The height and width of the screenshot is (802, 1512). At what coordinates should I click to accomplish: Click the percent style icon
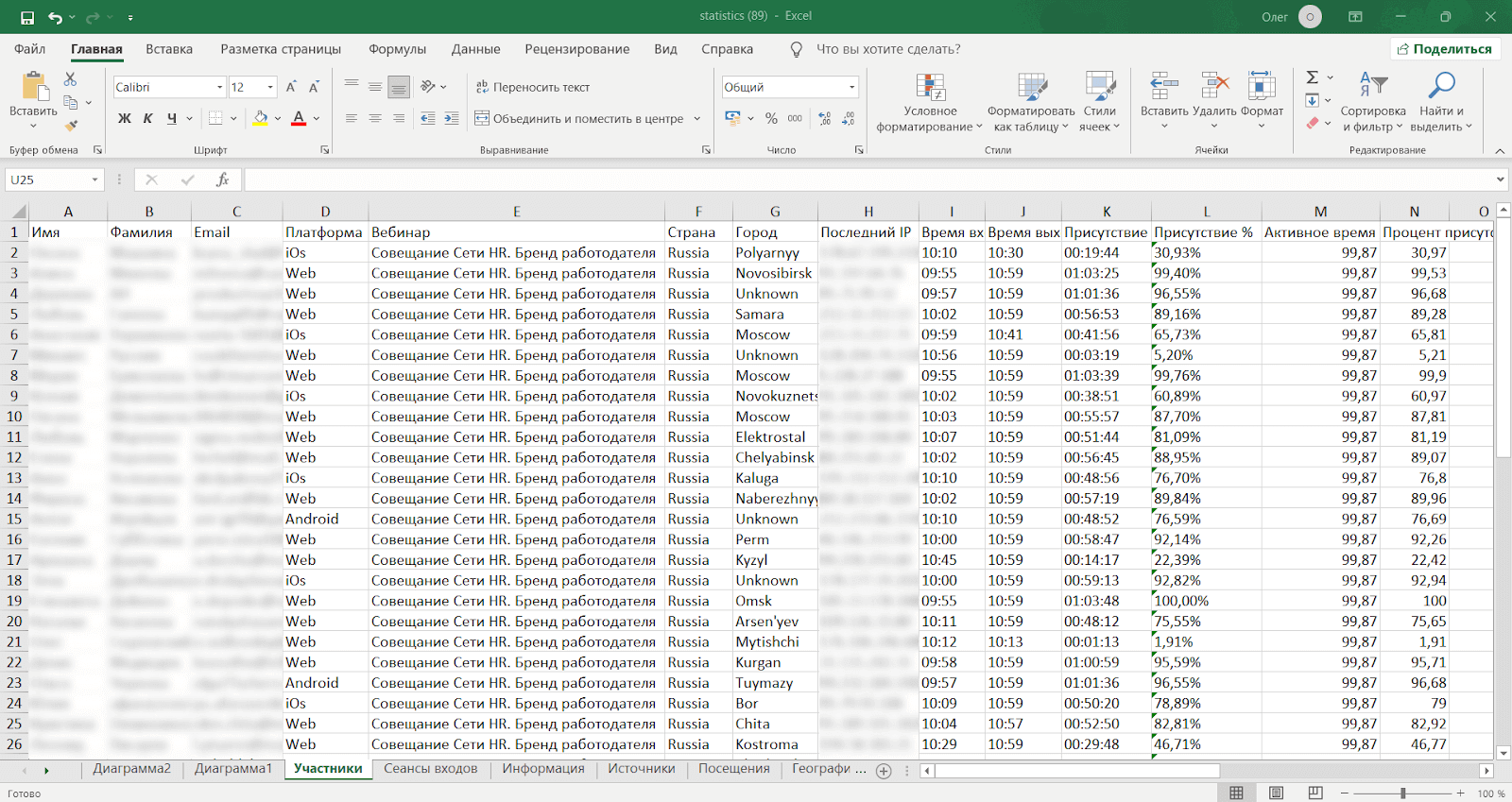pyautogui.click(x=771, y=118)
